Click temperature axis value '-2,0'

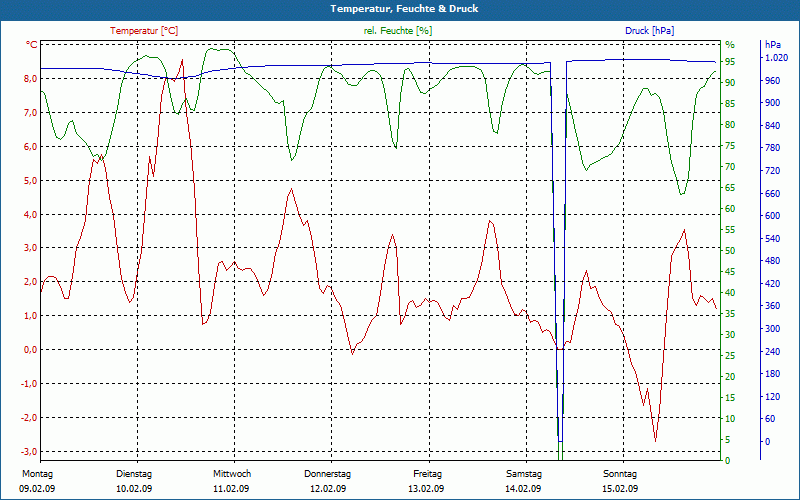(28, 417)
